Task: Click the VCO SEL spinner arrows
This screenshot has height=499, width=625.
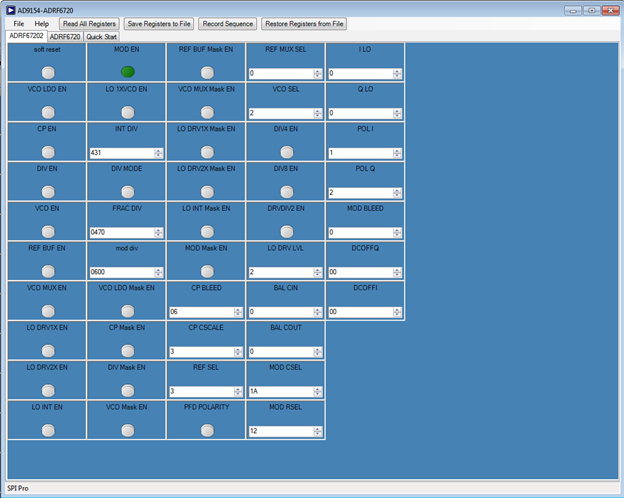Action: tap(318, 114)
